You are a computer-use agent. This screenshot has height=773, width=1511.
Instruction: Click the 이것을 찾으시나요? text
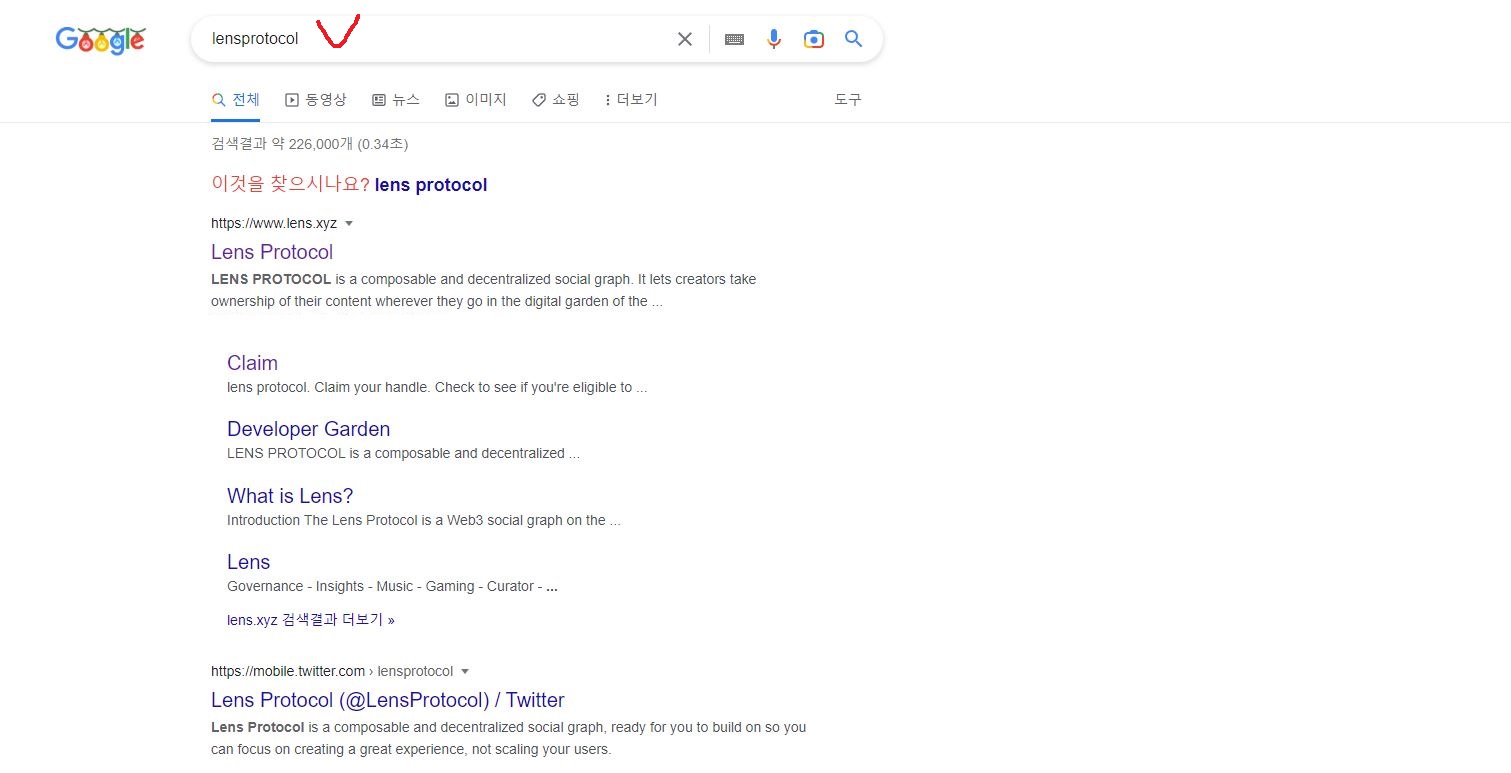point(290,184)
